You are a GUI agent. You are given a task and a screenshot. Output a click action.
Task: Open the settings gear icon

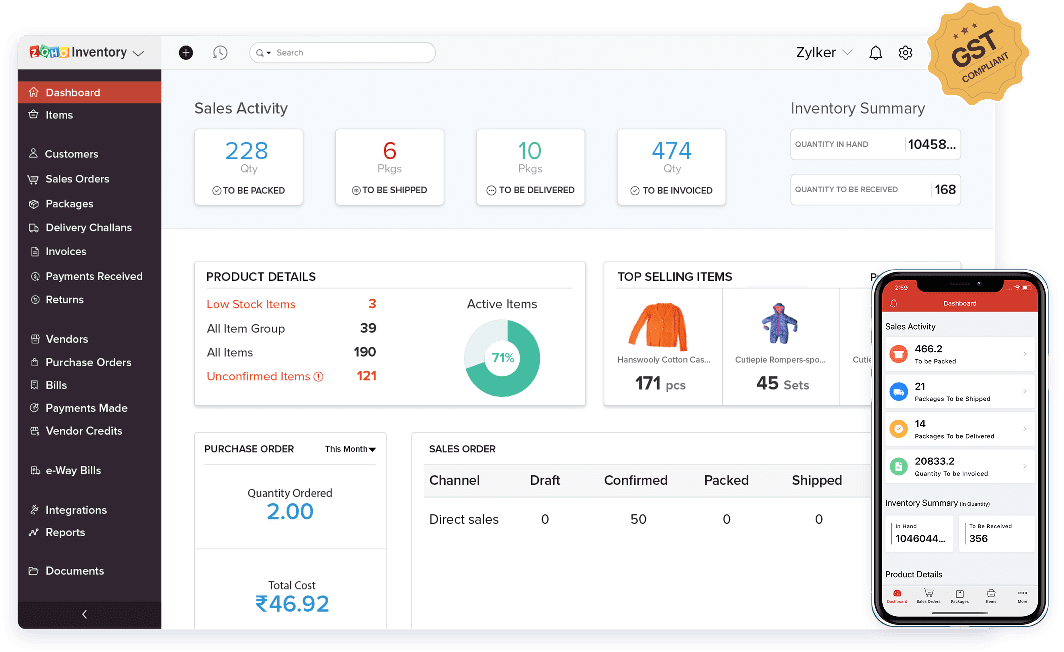tap(906, 52)
